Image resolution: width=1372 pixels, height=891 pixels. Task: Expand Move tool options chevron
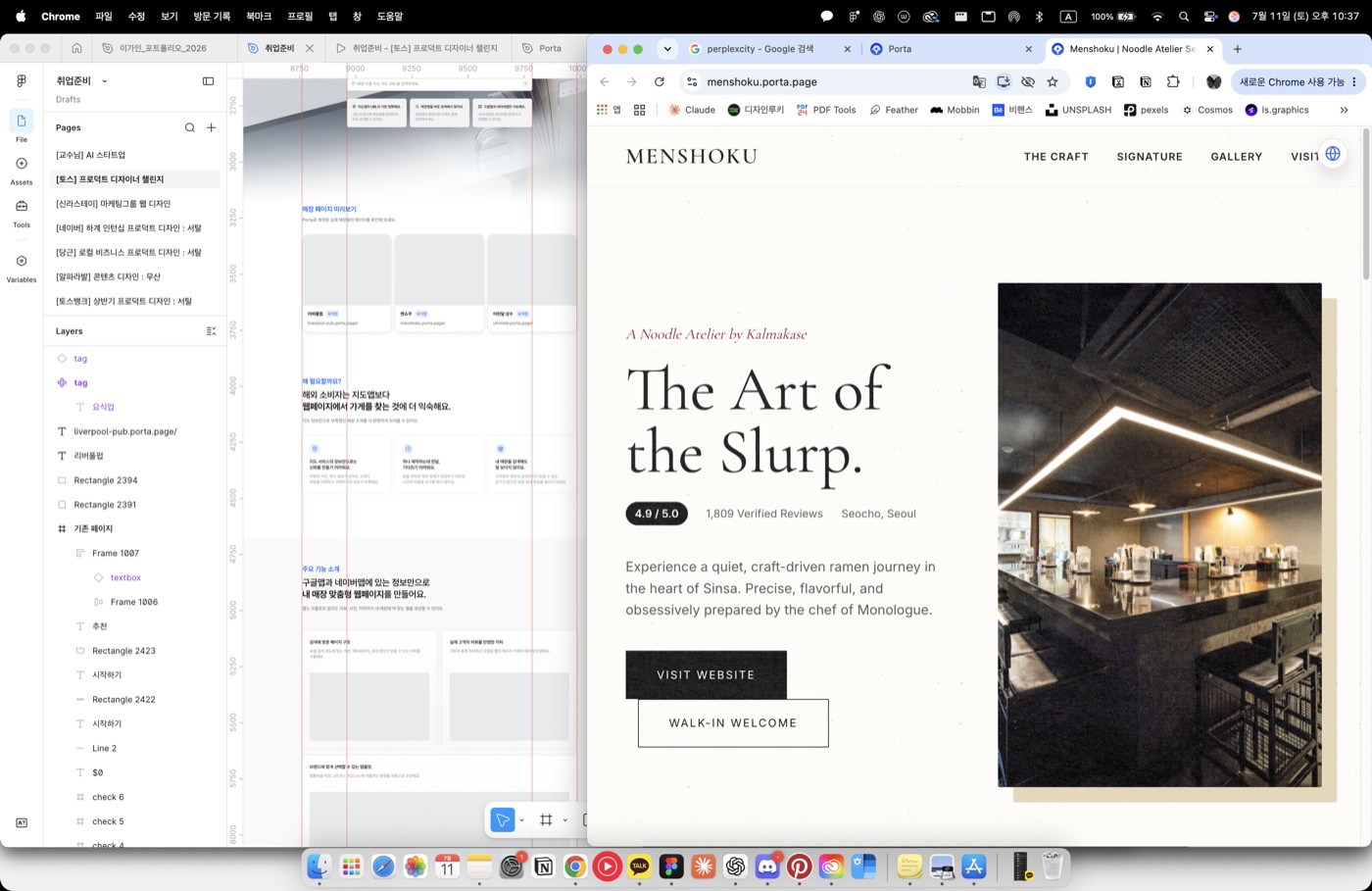[x=521, y=820]
